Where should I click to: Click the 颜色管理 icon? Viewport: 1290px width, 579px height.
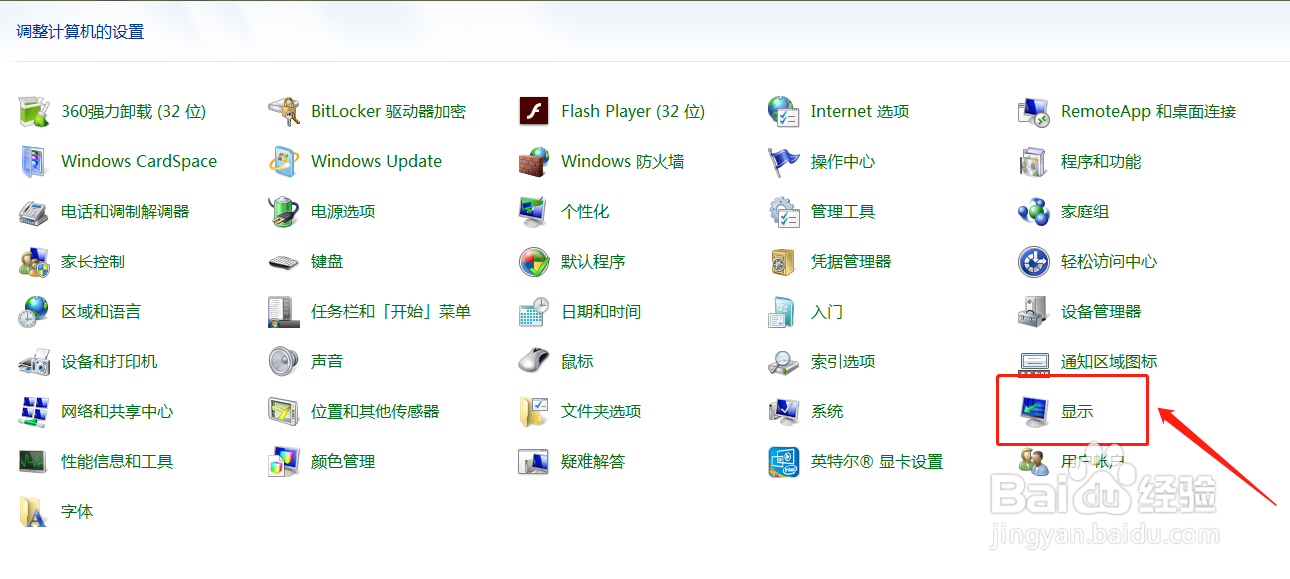(284, 462)
